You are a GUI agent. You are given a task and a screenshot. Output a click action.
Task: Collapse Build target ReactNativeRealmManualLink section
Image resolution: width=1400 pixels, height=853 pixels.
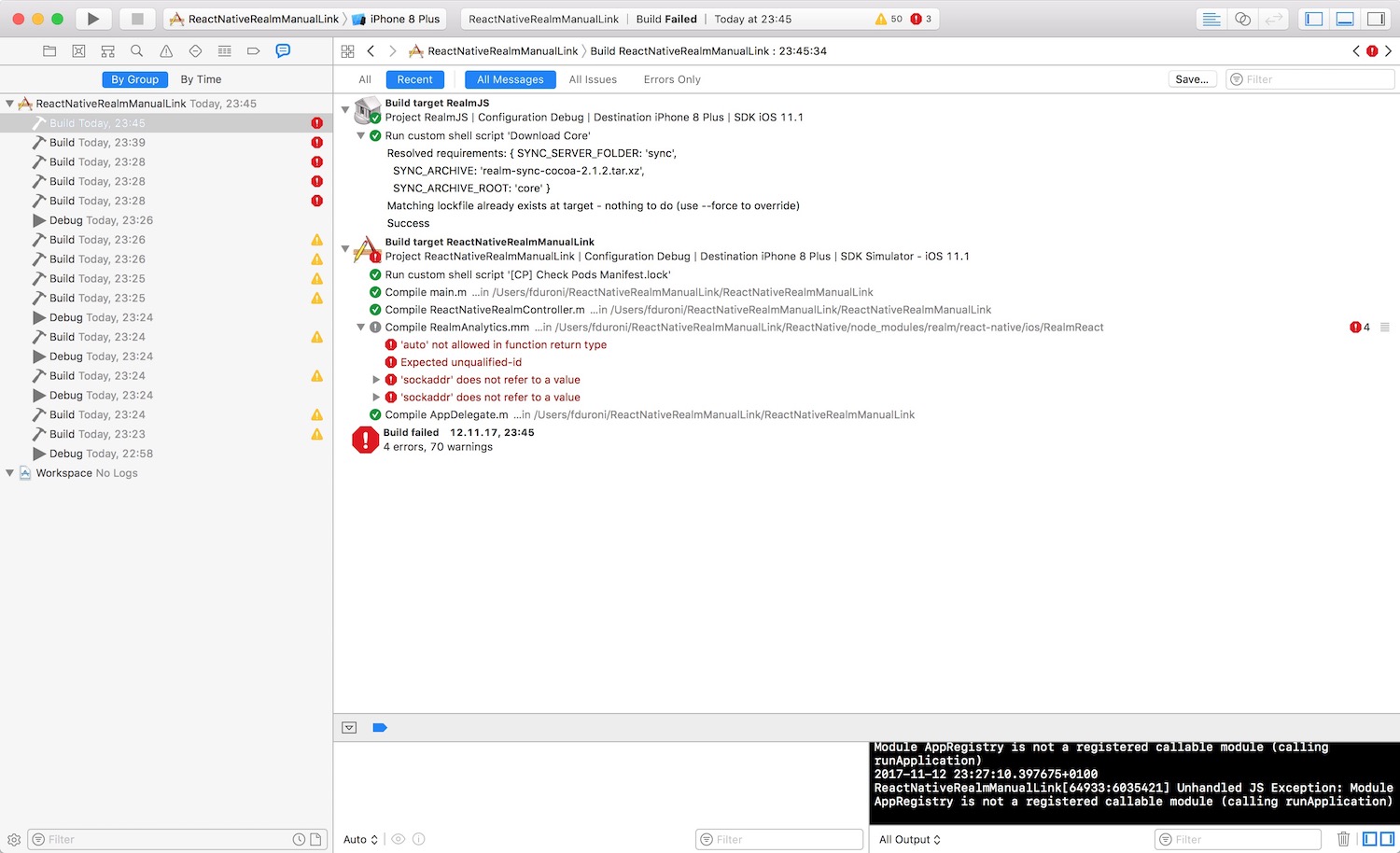click(345, 249)
